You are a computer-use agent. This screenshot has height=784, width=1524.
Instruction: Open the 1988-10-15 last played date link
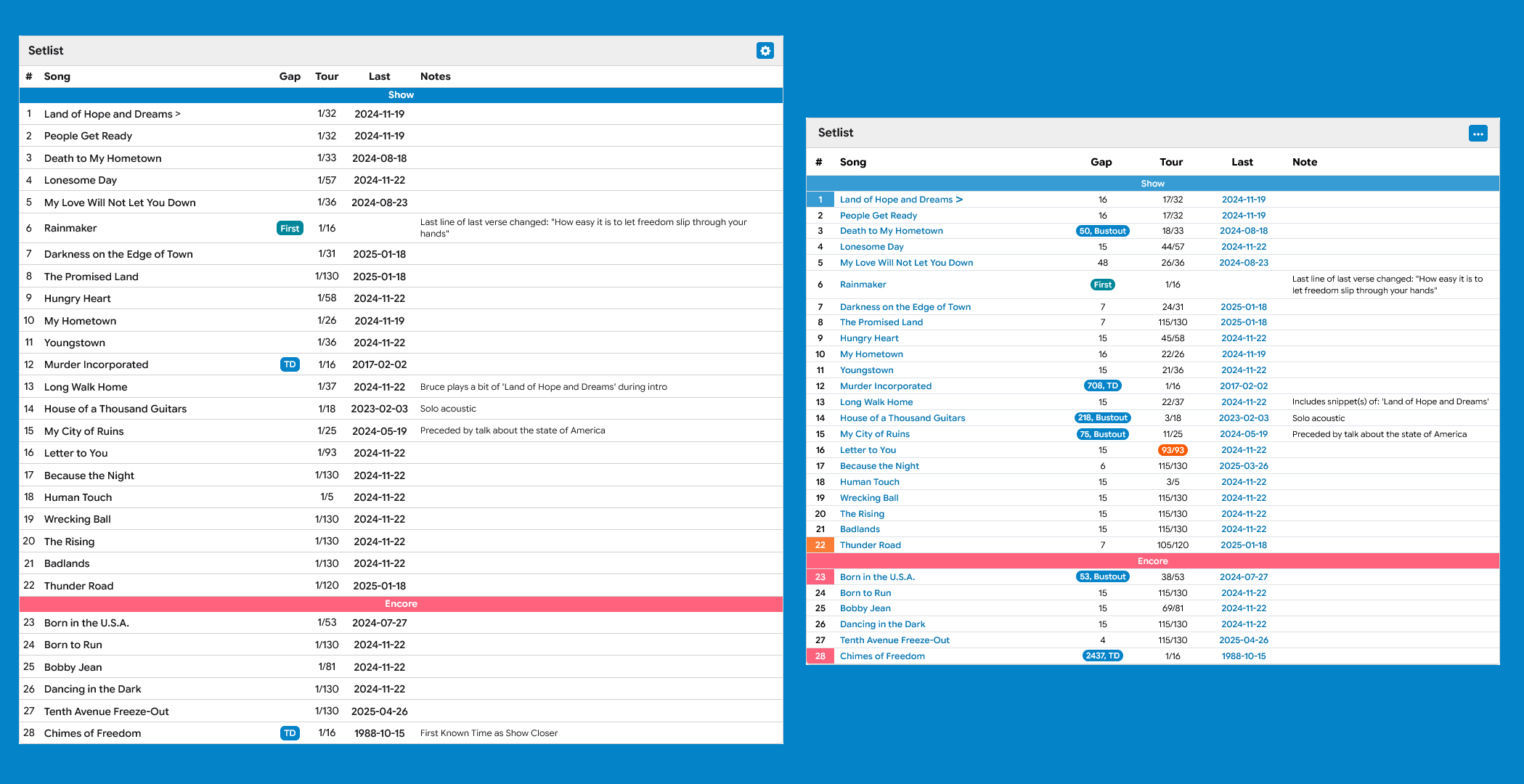click(x=1243, y=656)
